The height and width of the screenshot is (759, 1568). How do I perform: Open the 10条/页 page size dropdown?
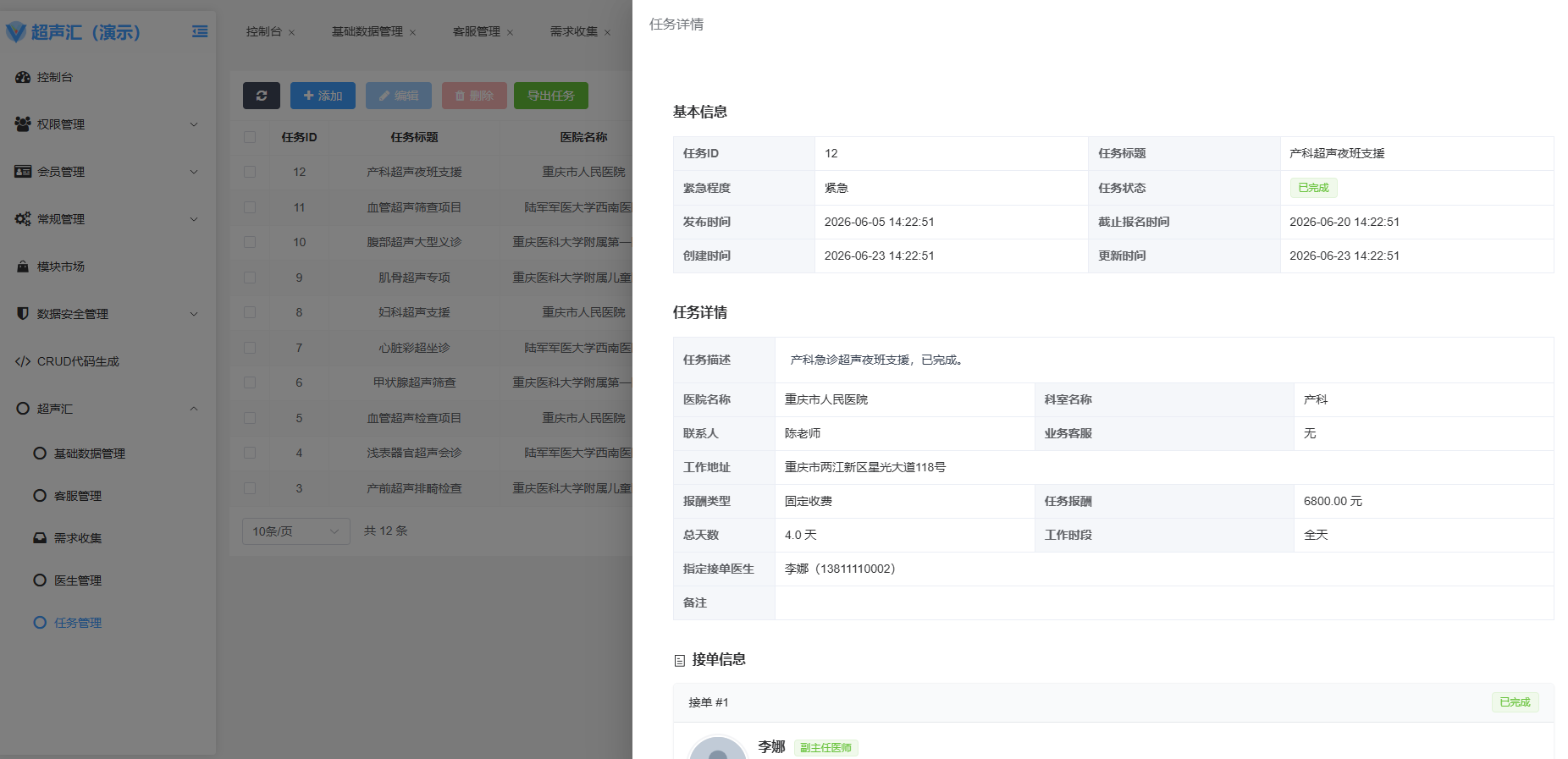click(296, 531)
